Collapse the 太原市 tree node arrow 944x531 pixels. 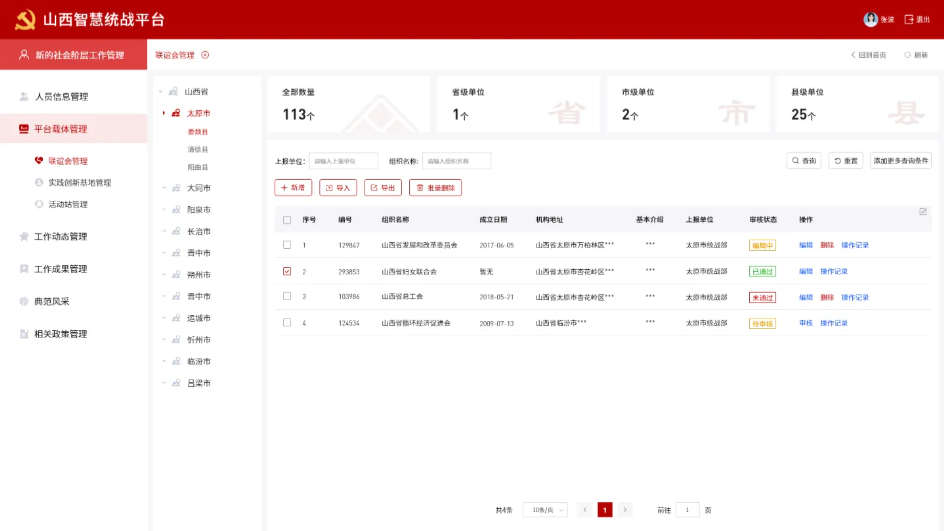coord(164,113)
